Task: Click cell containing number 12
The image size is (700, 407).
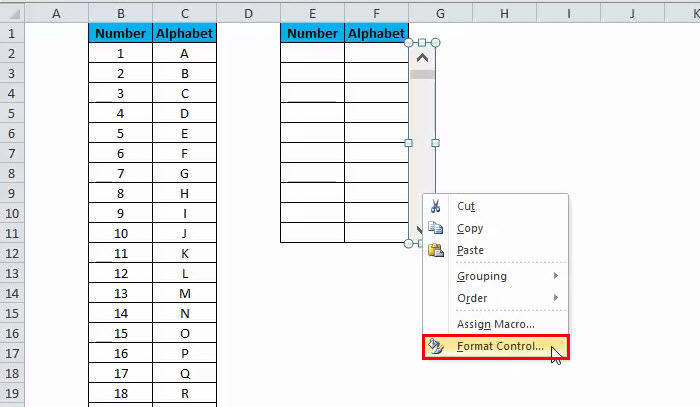Action: click(121, 273)
